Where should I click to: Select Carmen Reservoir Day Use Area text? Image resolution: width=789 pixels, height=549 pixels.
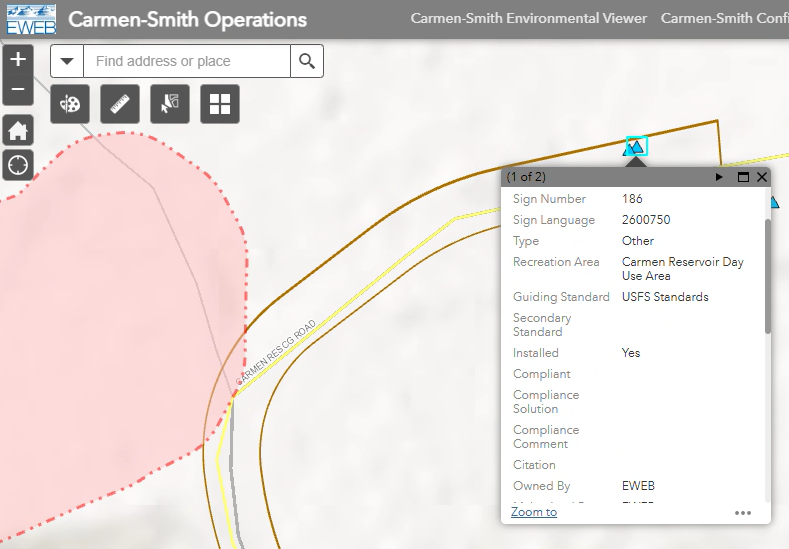click(682, 269)
